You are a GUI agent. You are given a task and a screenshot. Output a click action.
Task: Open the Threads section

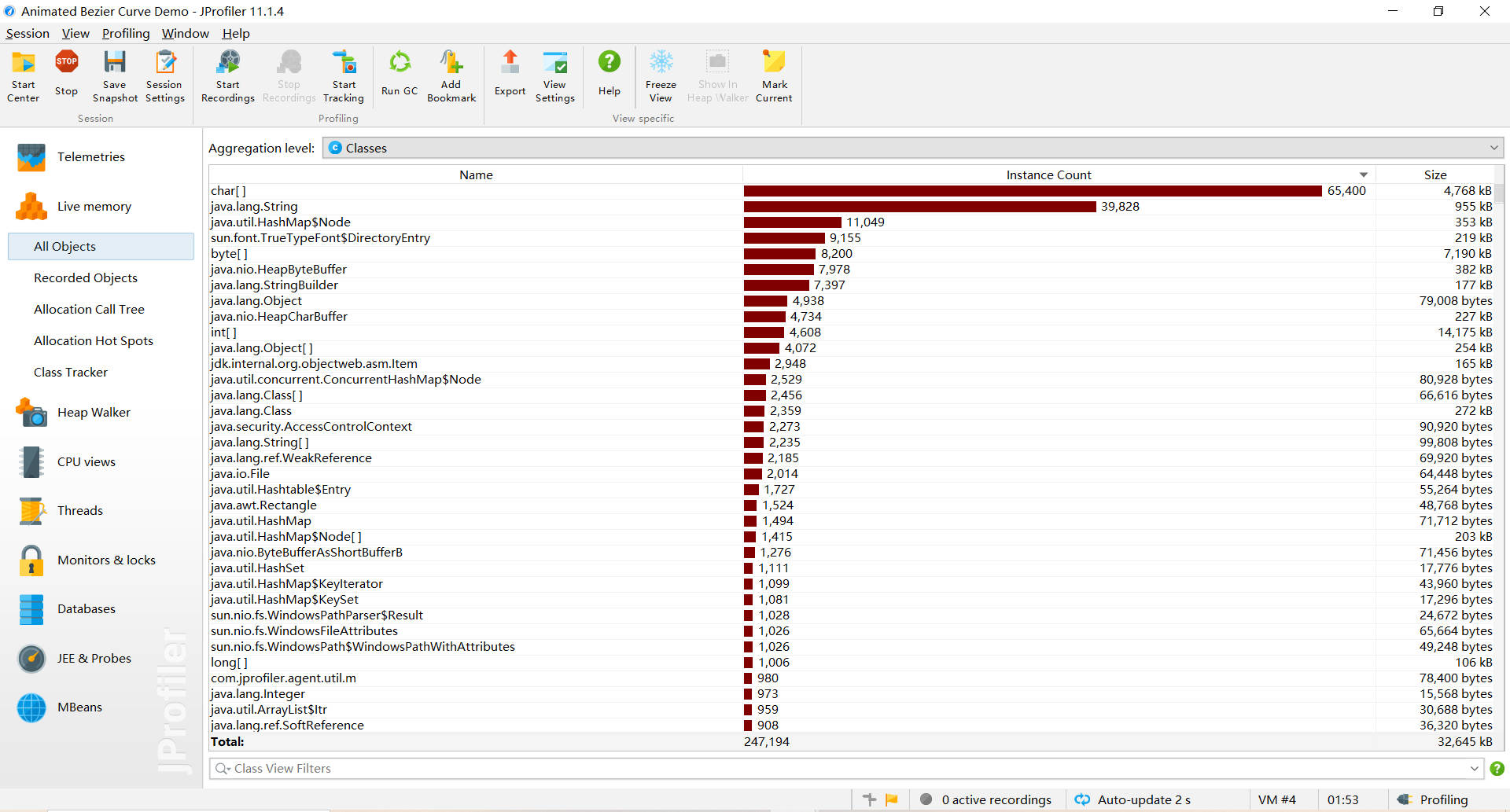tap(79, 511)
